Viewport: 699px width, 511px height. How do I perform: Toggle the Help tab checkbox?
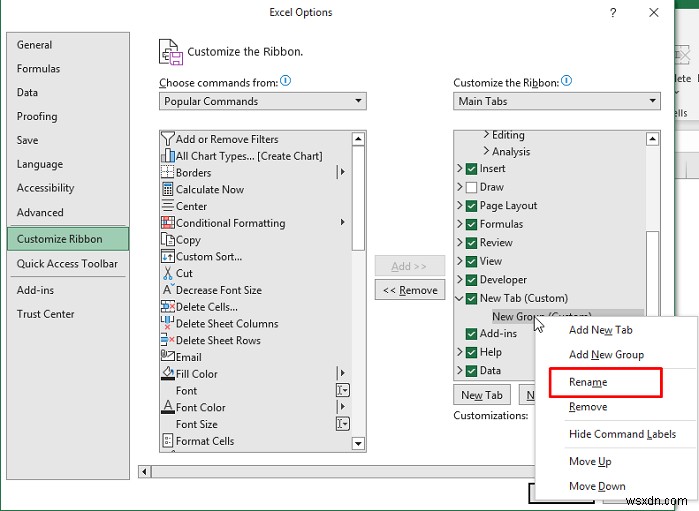(471, 352)
